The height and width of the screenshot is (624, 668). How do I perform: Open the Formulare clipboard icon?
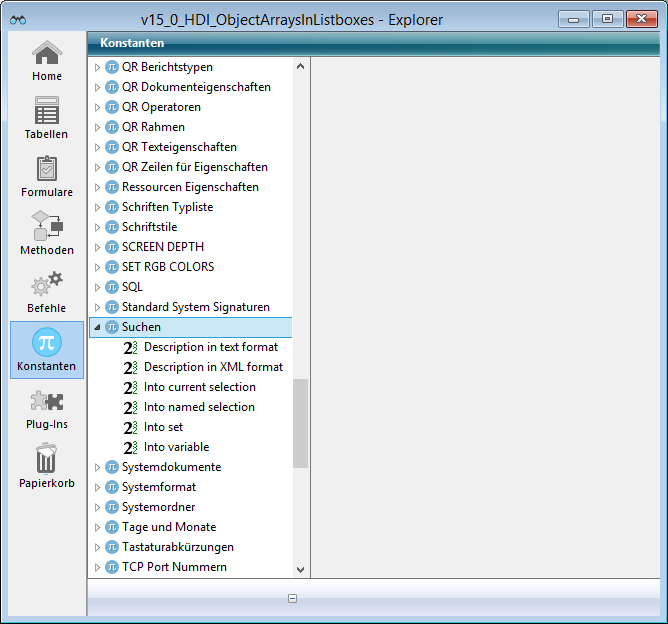[46, 169]
